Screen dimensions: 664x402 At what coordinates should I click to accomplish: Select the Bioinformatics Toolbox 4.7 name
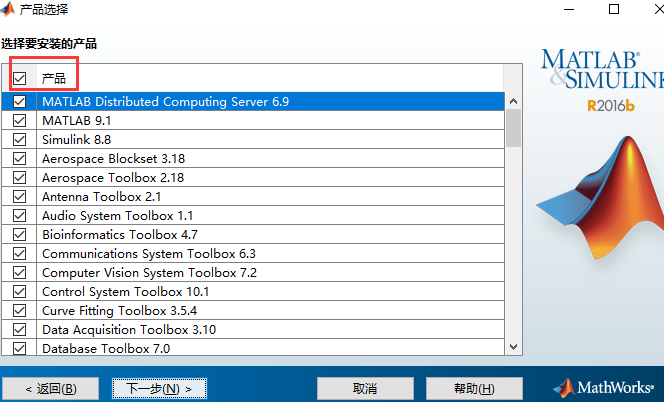click(x=120, y=235)
